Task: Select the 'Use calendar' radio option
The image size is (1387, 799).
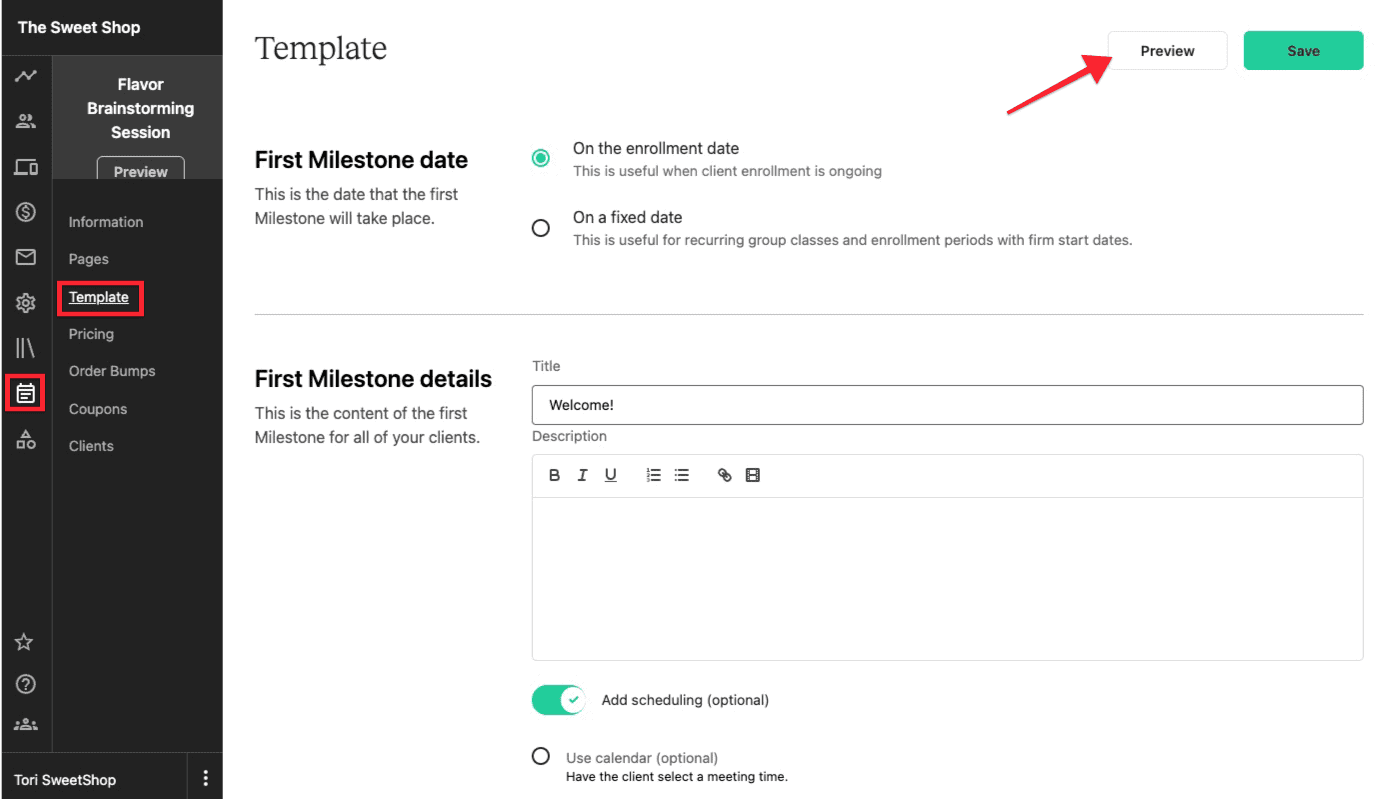Action: pos(541,756)
